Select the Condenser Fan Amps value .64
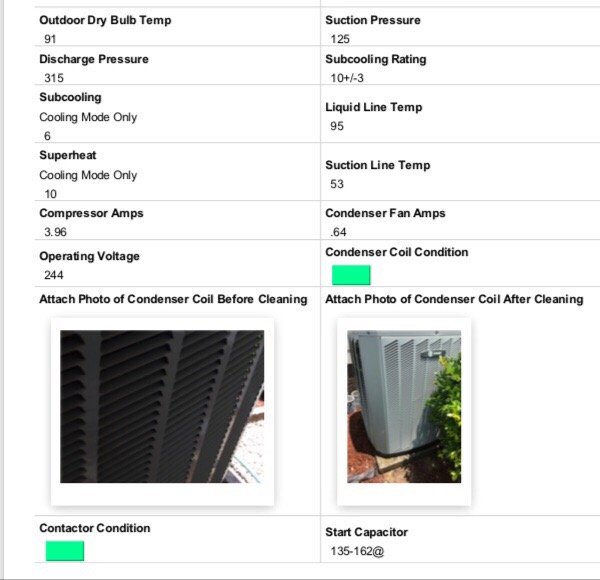This screenshot has height=580, width=600. pyautogui.click(x=339, y=232)
